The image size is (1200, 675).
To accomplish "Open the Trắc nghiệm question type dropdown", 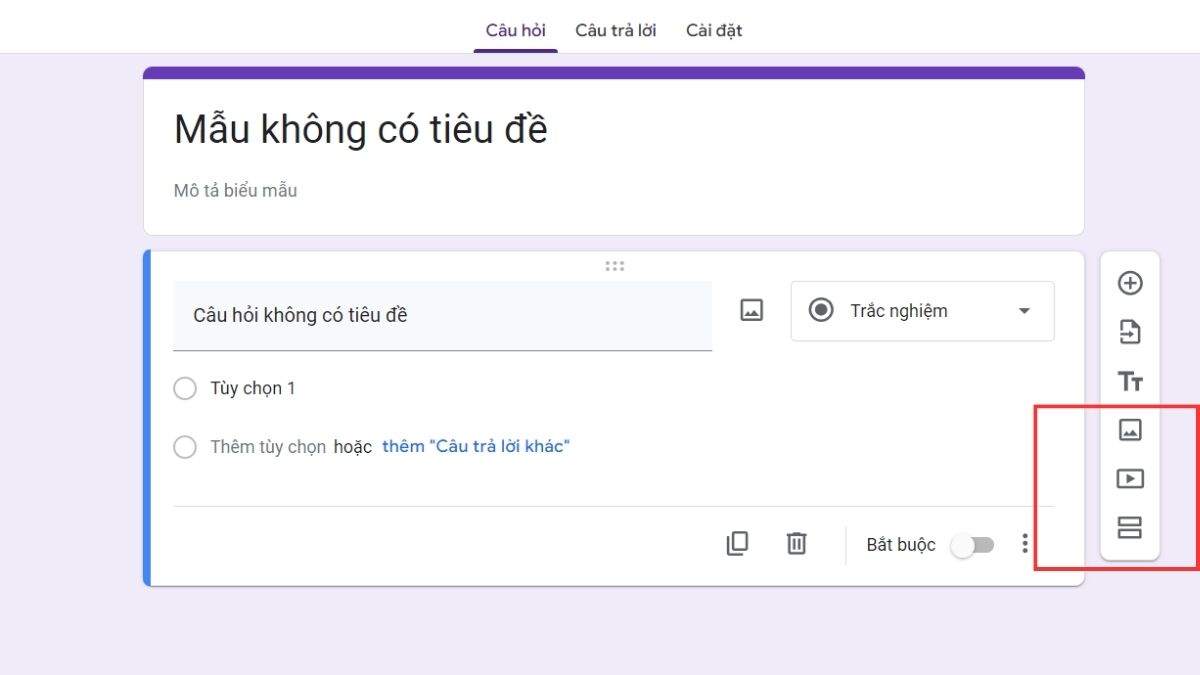I will pos(922,311).
